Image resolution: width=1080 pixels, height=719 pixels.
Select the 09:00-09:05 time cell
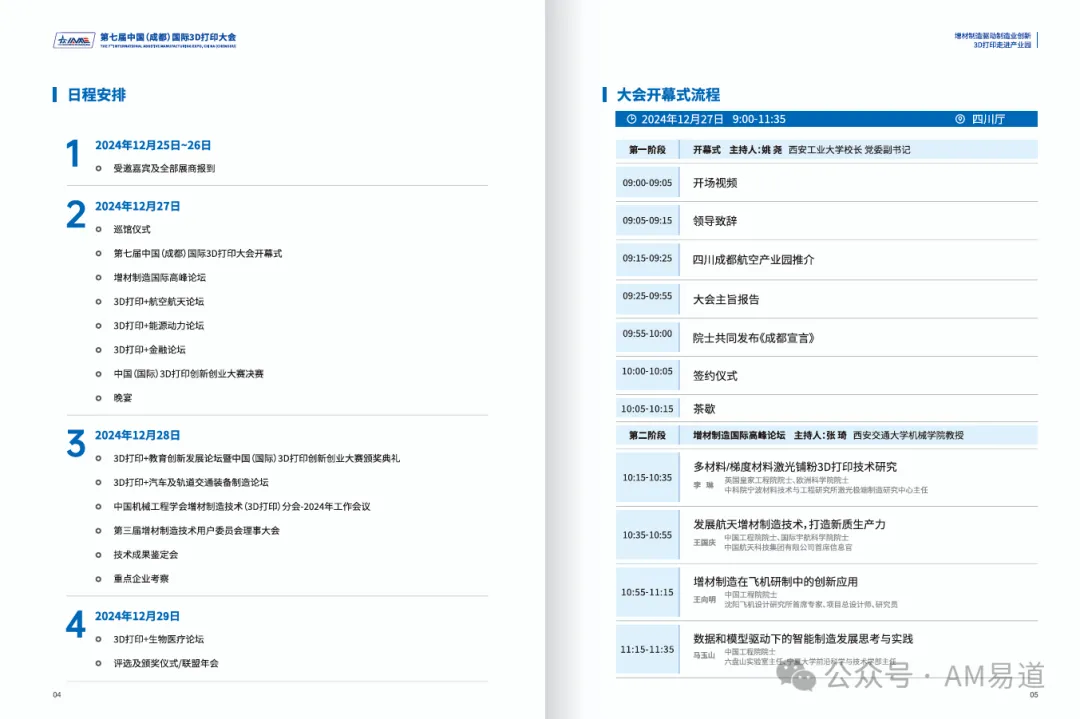coord(647,183)
